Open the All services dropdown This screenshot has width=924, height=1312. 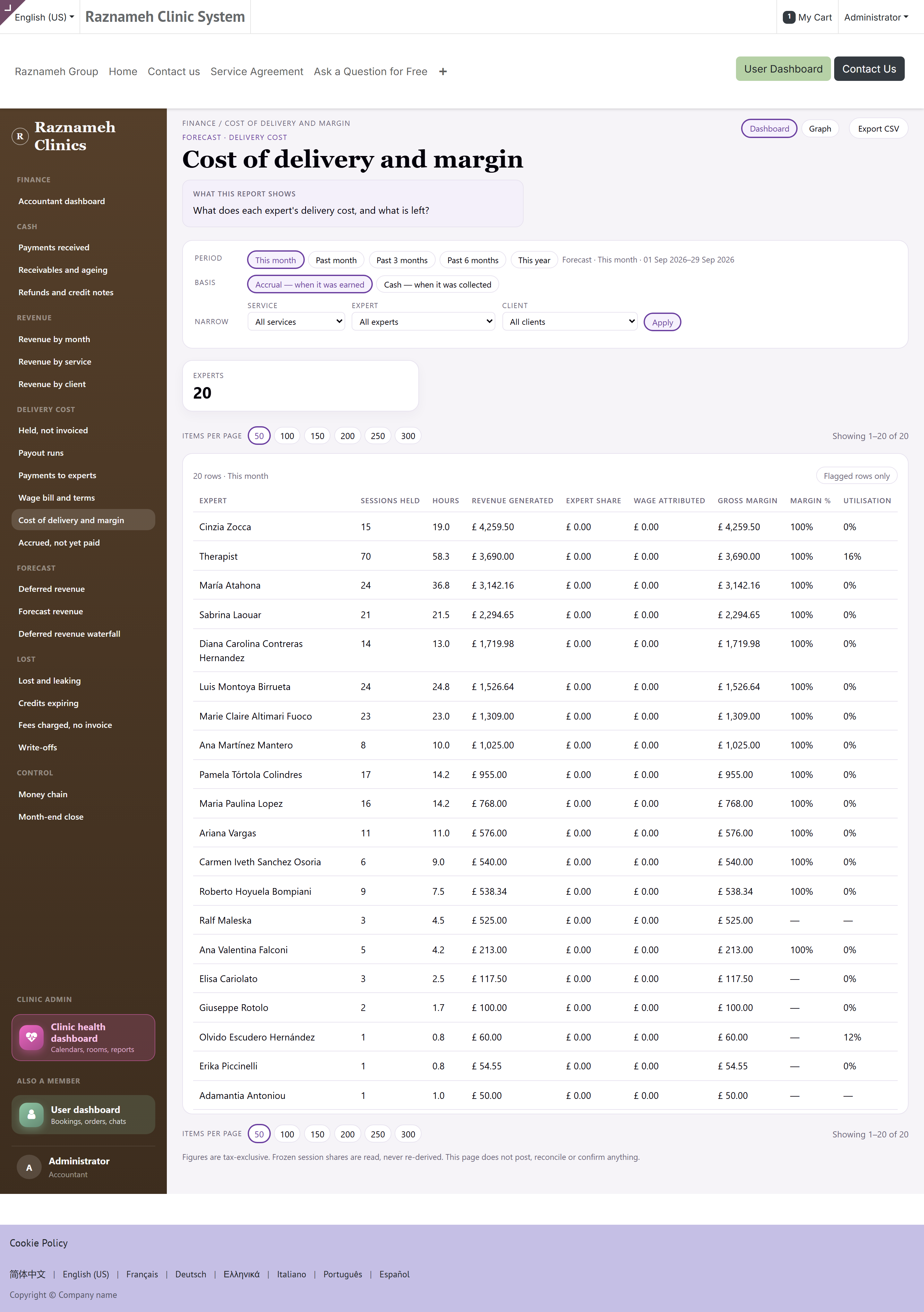pyautogui.click(x=296, y=322)
